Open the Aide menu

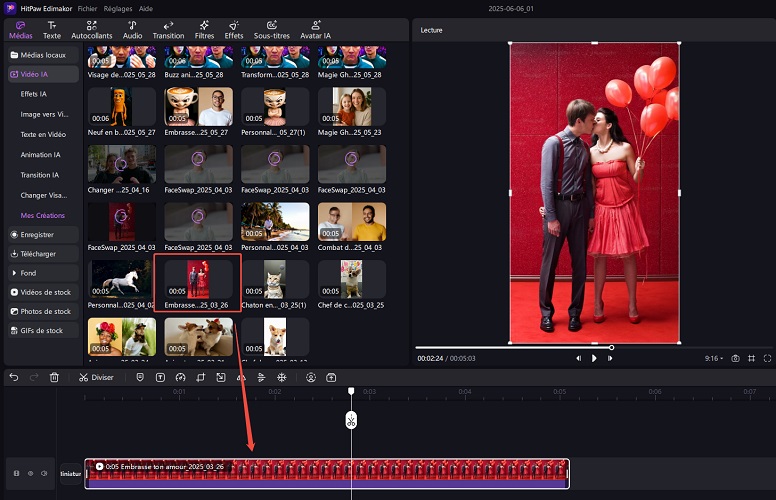tap(146, 8)
